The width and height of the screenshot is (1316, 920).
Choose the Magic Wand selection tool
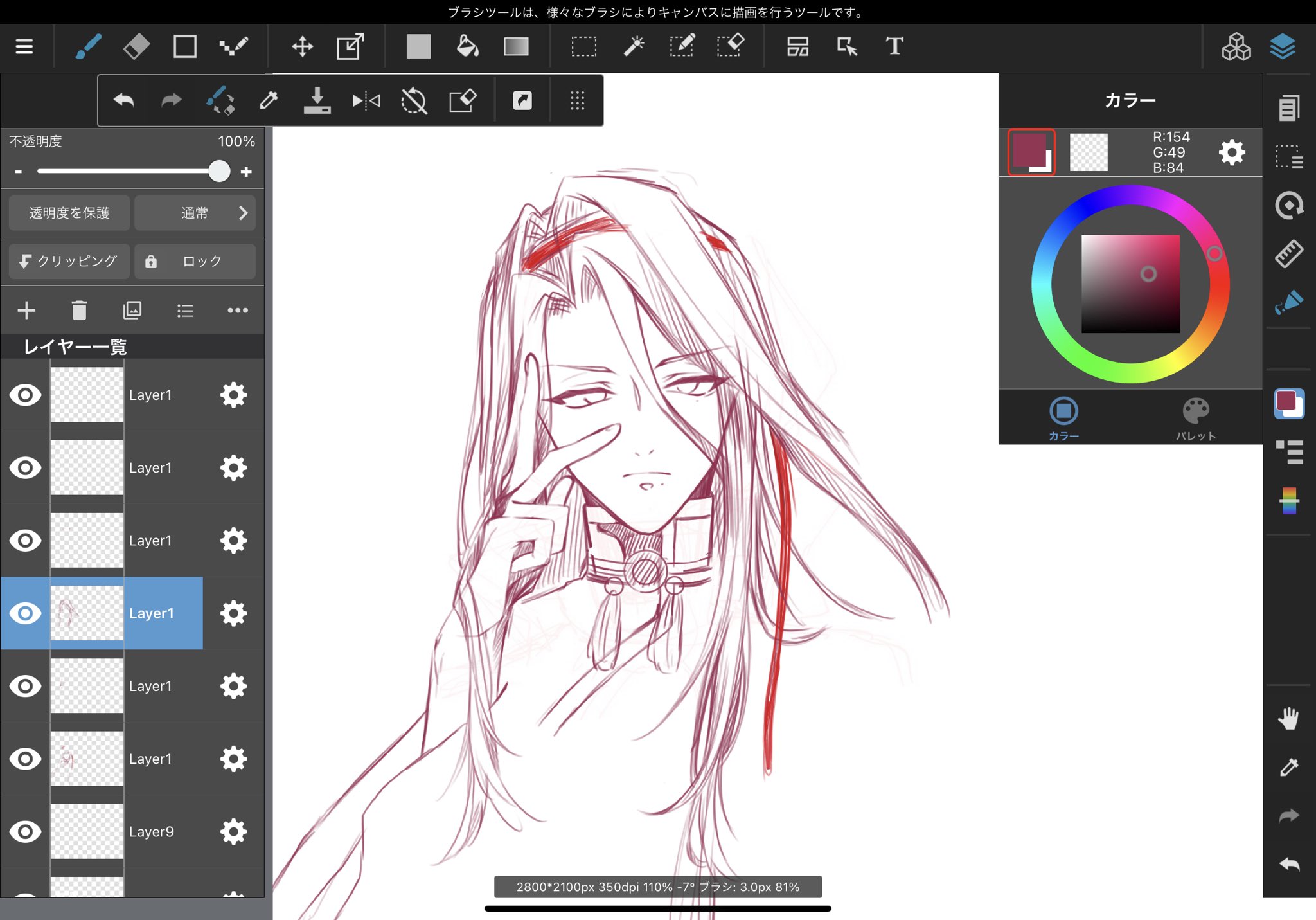634,46
